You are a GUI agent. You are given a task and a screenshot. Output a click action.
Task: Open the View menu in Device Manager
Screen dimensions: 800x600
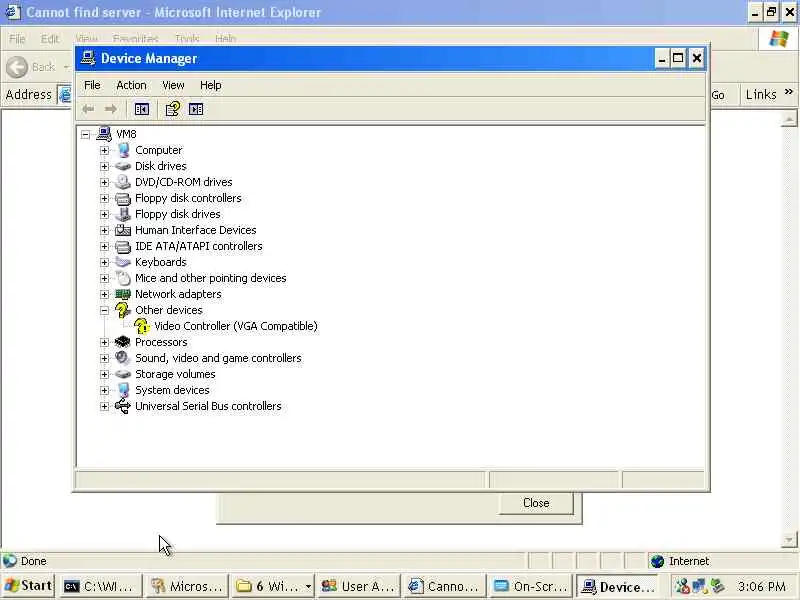(173, 85)
